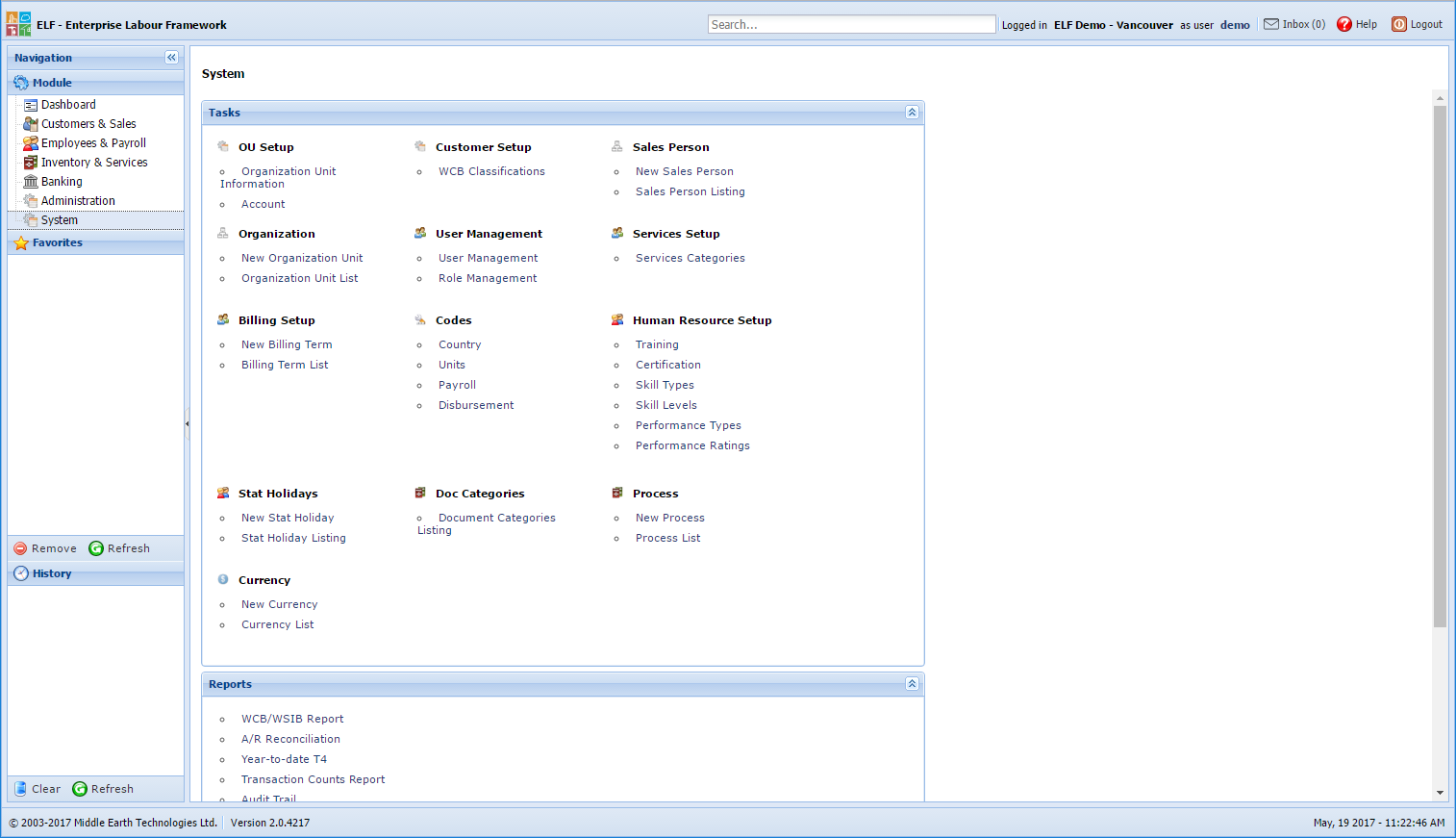1456x838 pixels.
Task: Click the Help icon in header
Action: pyautogui.click(x=1343, y=25)
